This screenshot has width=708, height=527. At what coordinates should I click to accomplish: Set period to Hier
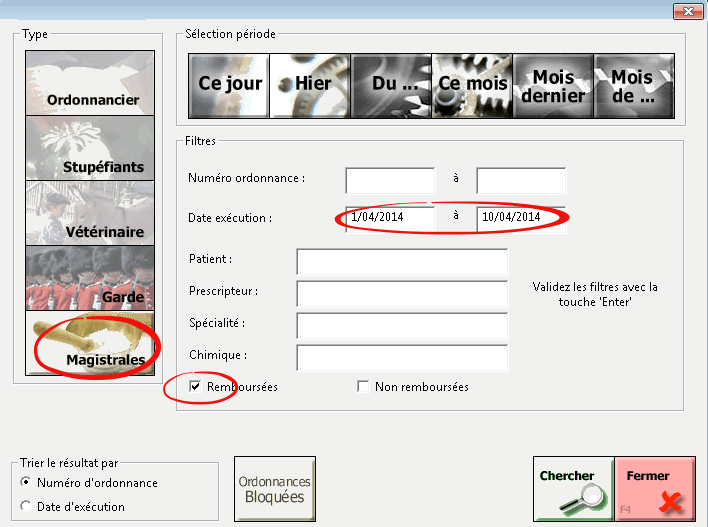point(310,86)
